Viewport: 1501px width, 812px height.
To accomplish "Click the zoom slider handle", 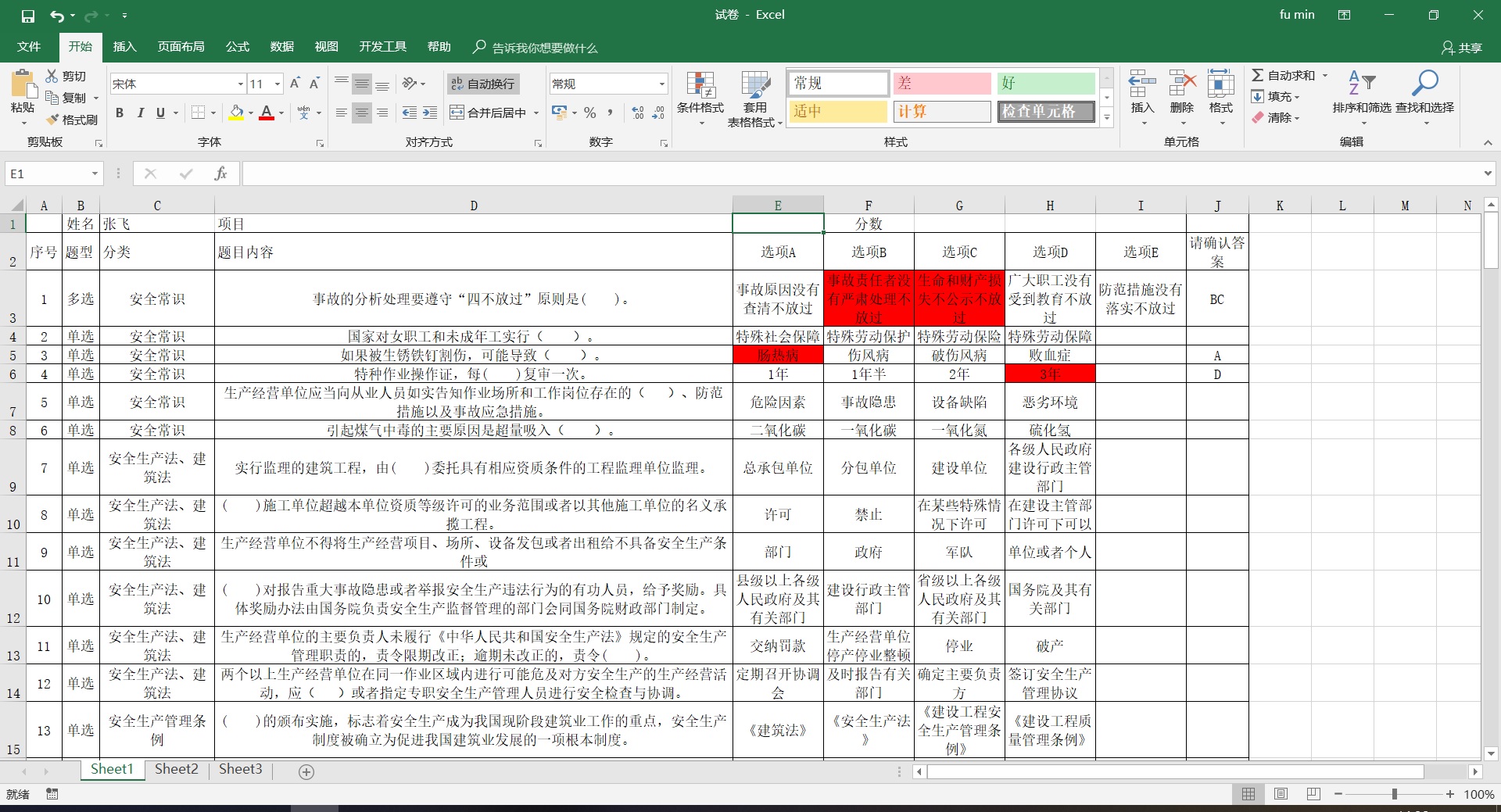I will coord(1394,794).
